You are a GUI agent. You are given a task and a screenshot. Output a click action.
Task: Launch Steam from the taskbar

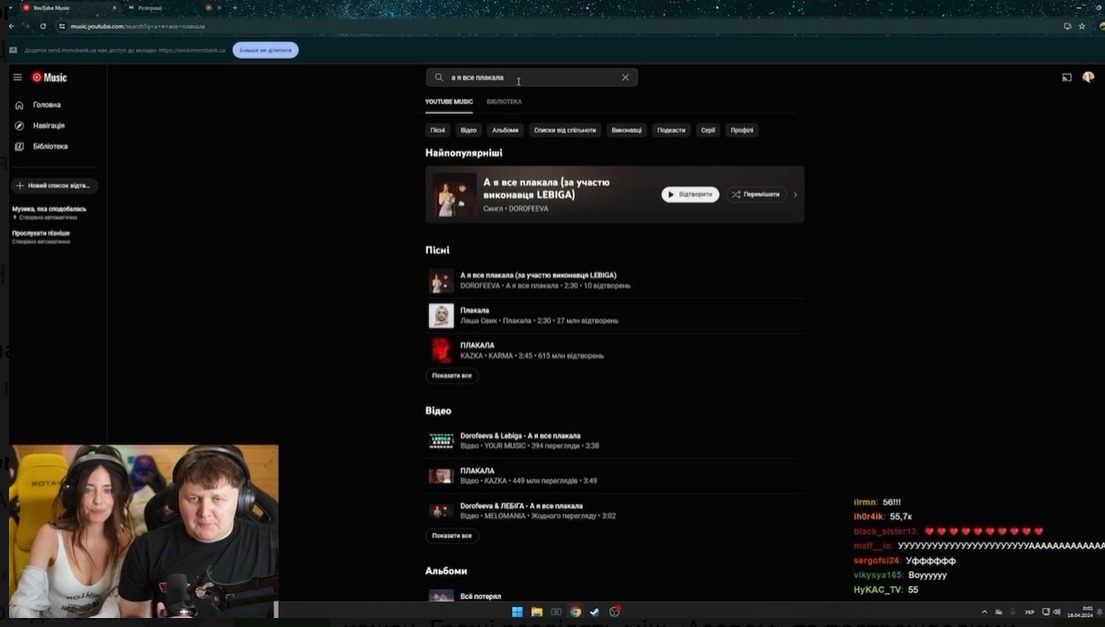pos(595,612)
